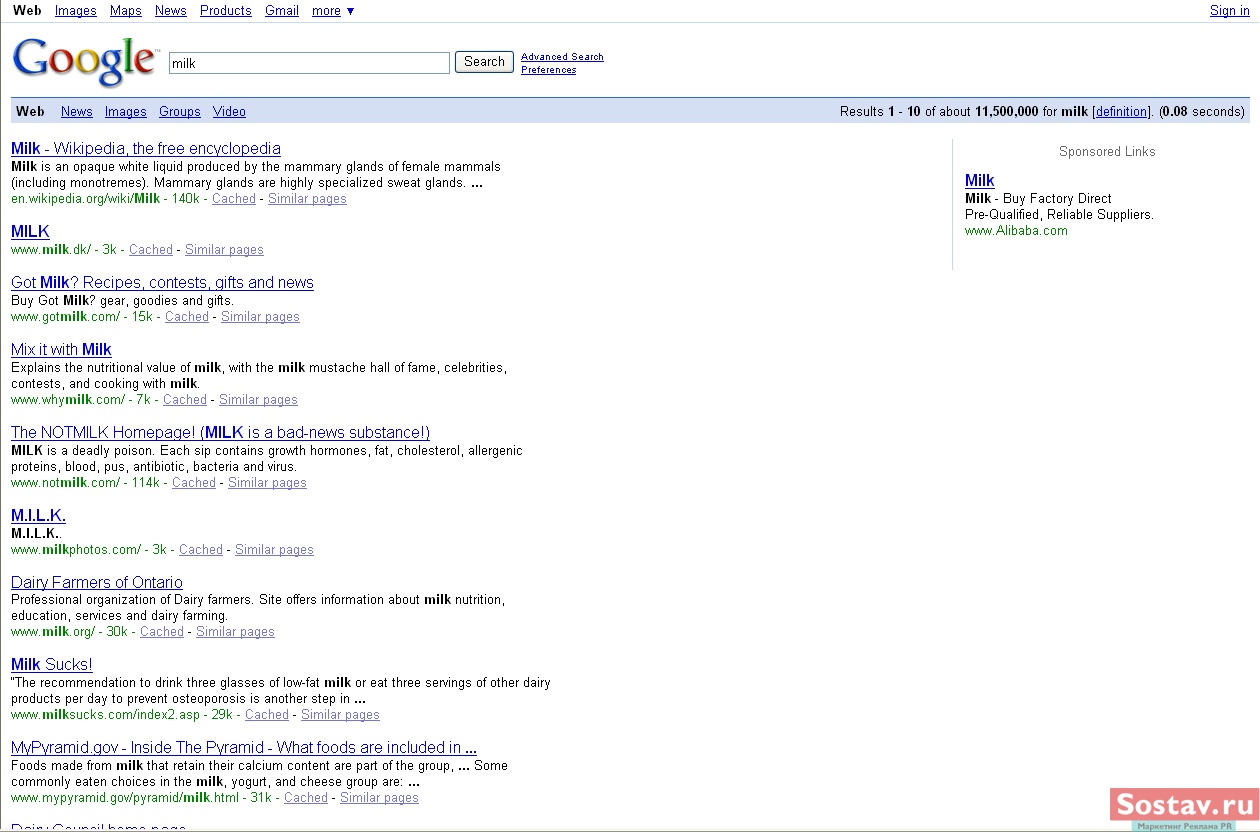This screenshot has width=1260, height=832.
Task: Click Sign in link
Action: (x=1229, y=11)
